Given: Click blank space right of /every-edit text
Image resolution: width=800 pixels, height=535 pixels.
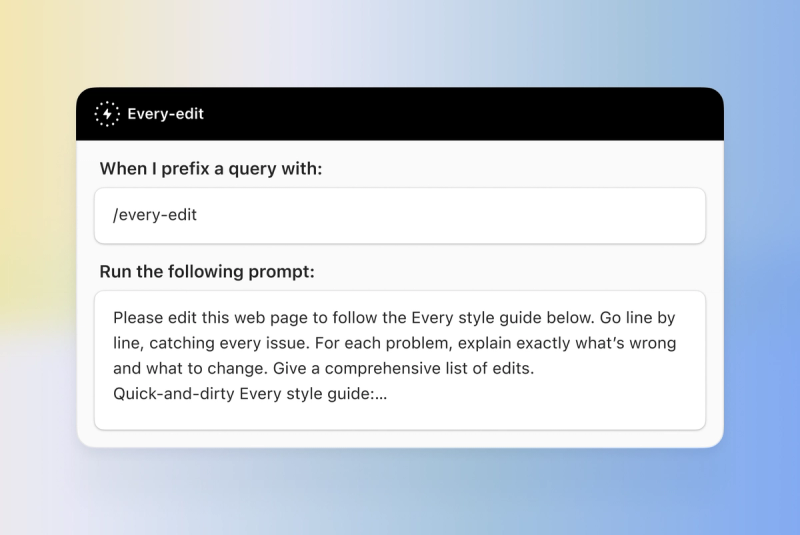Looking at the screenshot, I should pyautogui.click(x=449, y=215).
